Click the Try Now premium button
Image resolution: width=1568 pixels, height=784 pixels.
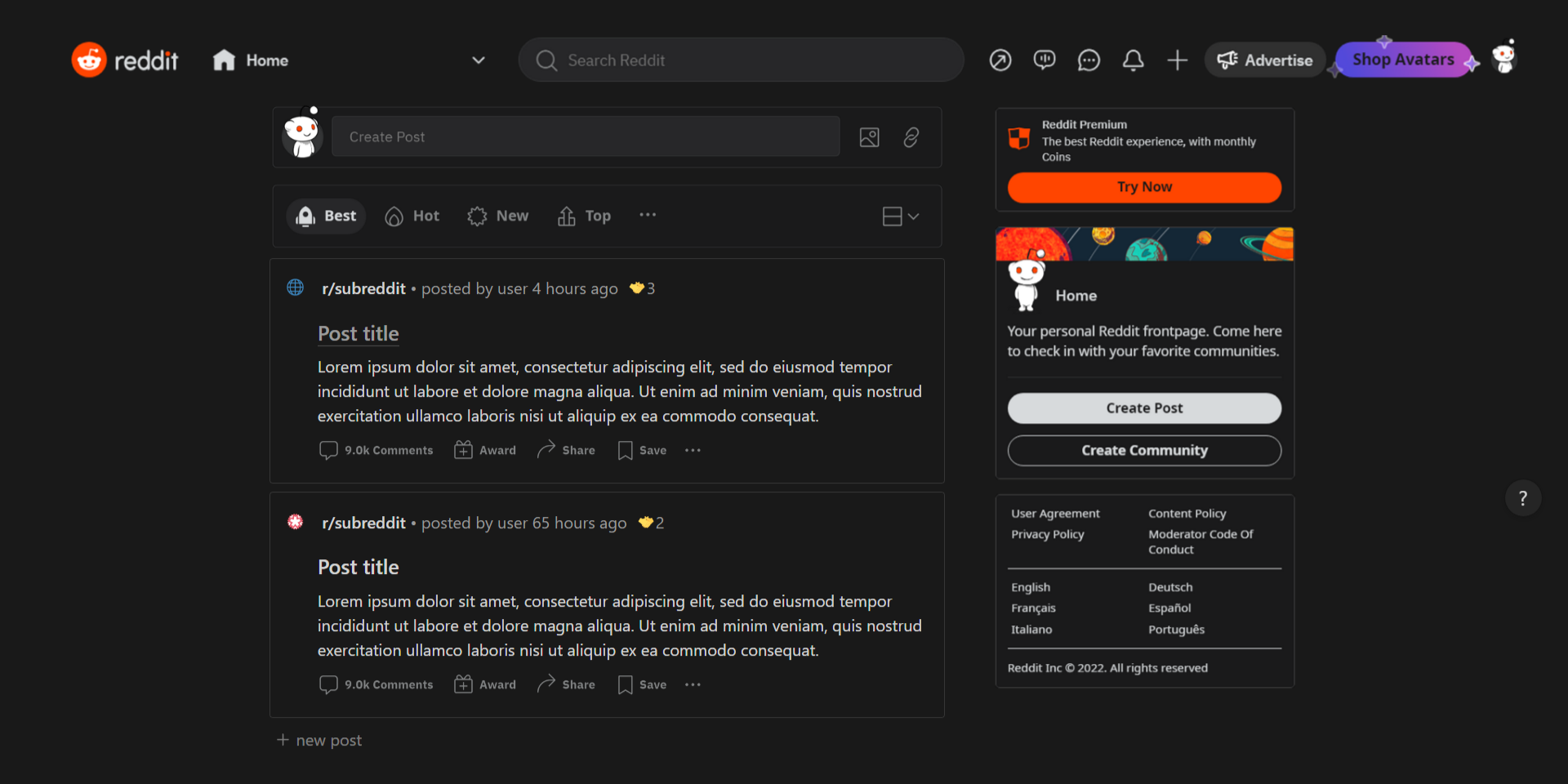tap(1144, 187)
